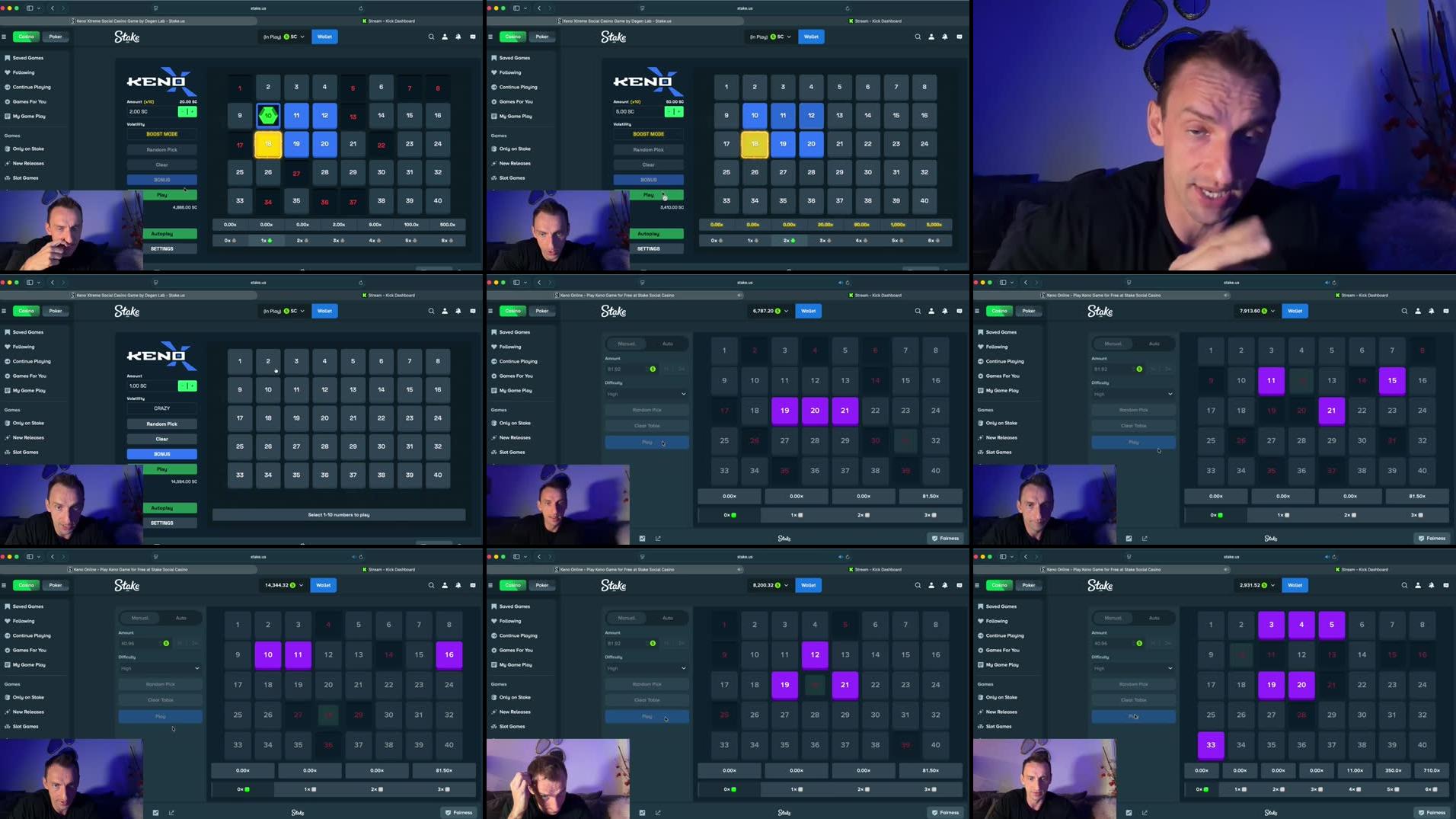Click the large streamer webcam feed
This screenshot has width=1456, height=819.
1214,136
